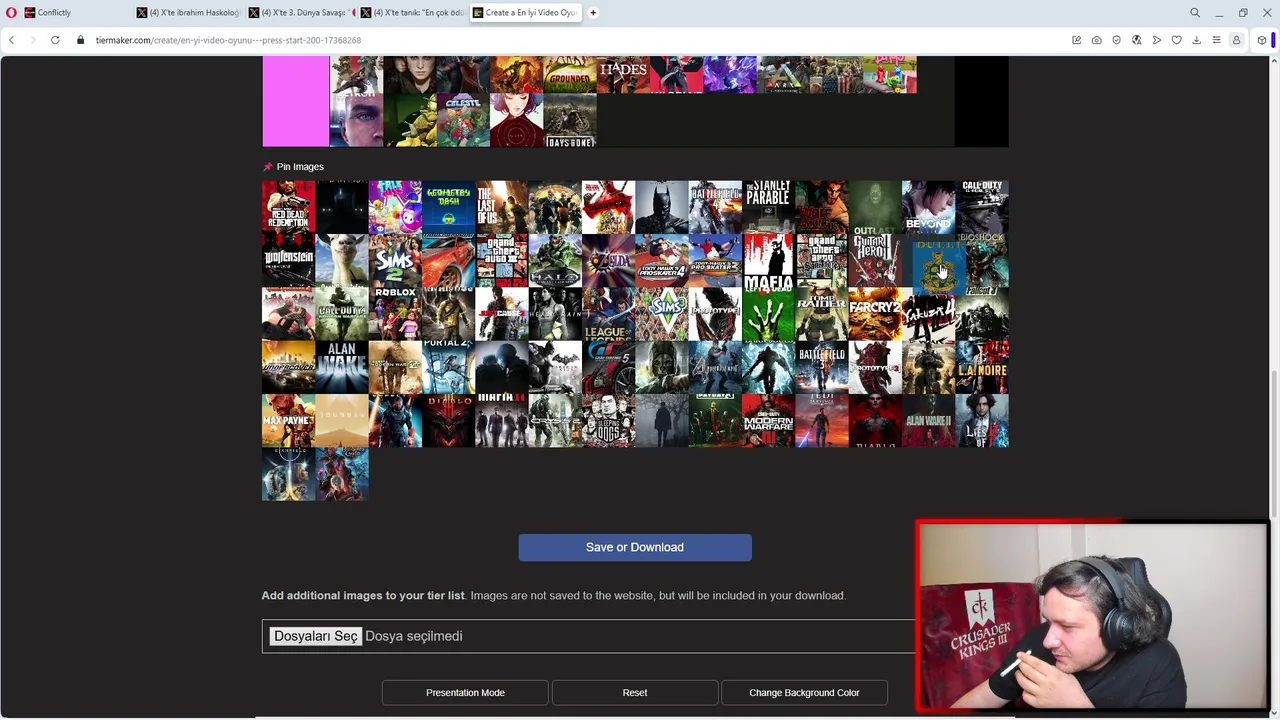Select the Hades thumbnail in tier row

click(x=623, y=75)
